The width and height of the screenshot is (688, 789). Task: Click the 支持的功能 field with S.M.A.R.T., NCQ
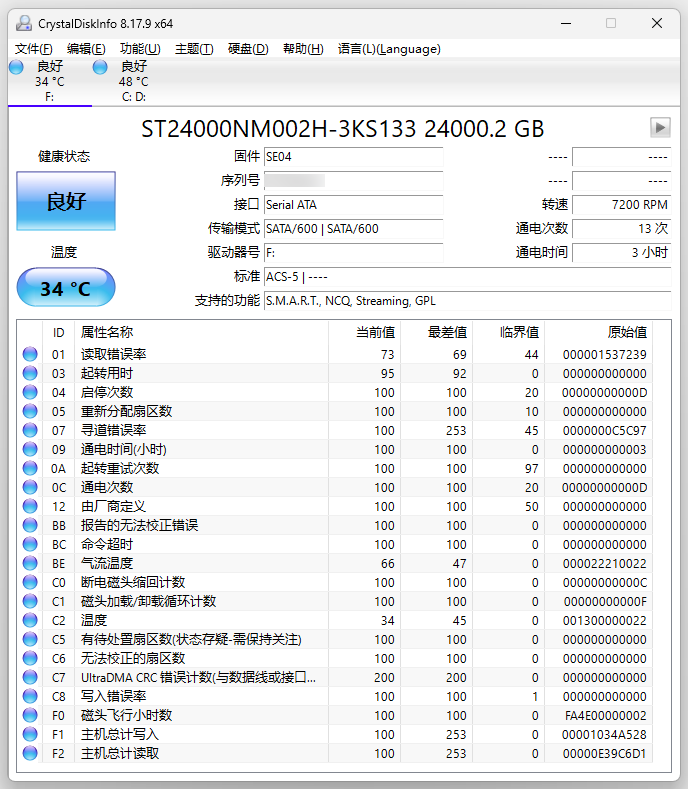point(468,301)
